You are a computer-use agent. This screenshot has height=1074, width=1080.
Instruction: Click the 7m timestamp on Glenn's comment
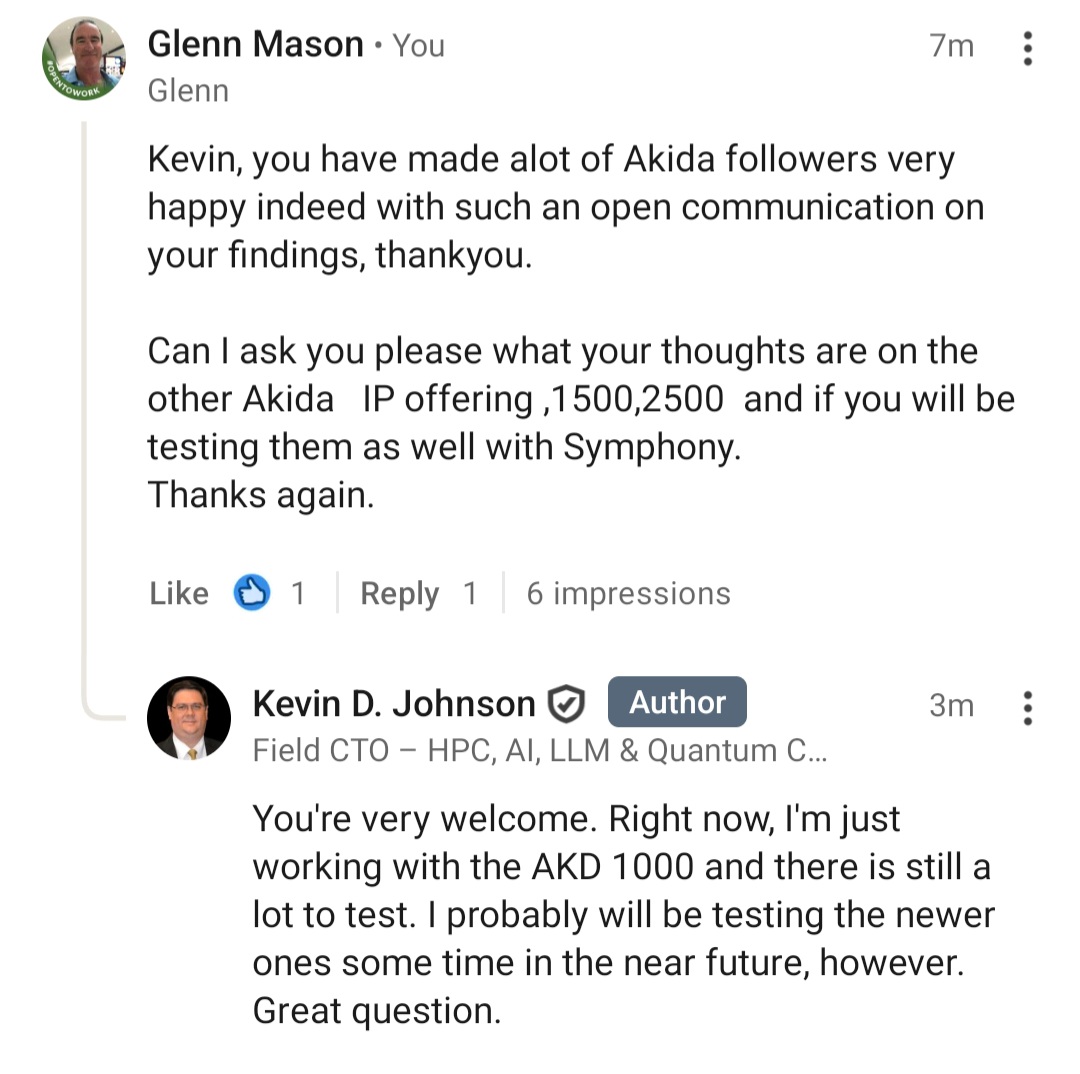[951, 46]
